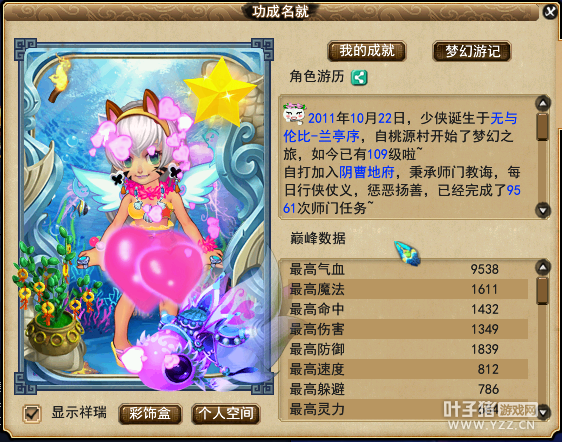Switch to the 我的成就 tab
Screen dimensions: 562x442
pyautogui.click(x=367, y=51)
